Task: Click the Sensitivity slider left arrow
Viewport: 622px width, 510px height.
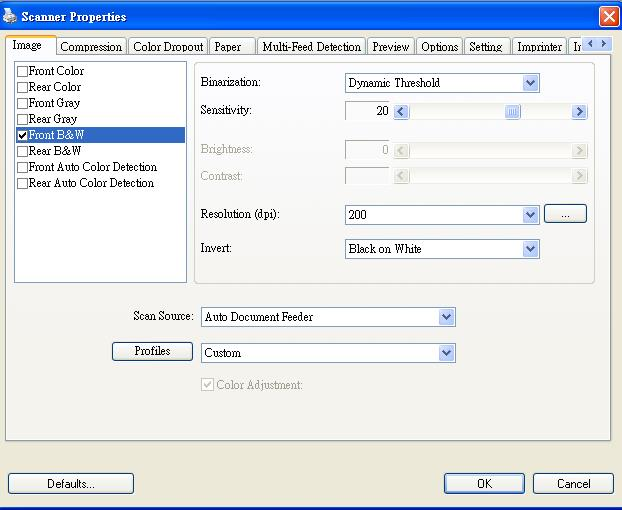Action: pyautogui.click(x=401, y=112)
